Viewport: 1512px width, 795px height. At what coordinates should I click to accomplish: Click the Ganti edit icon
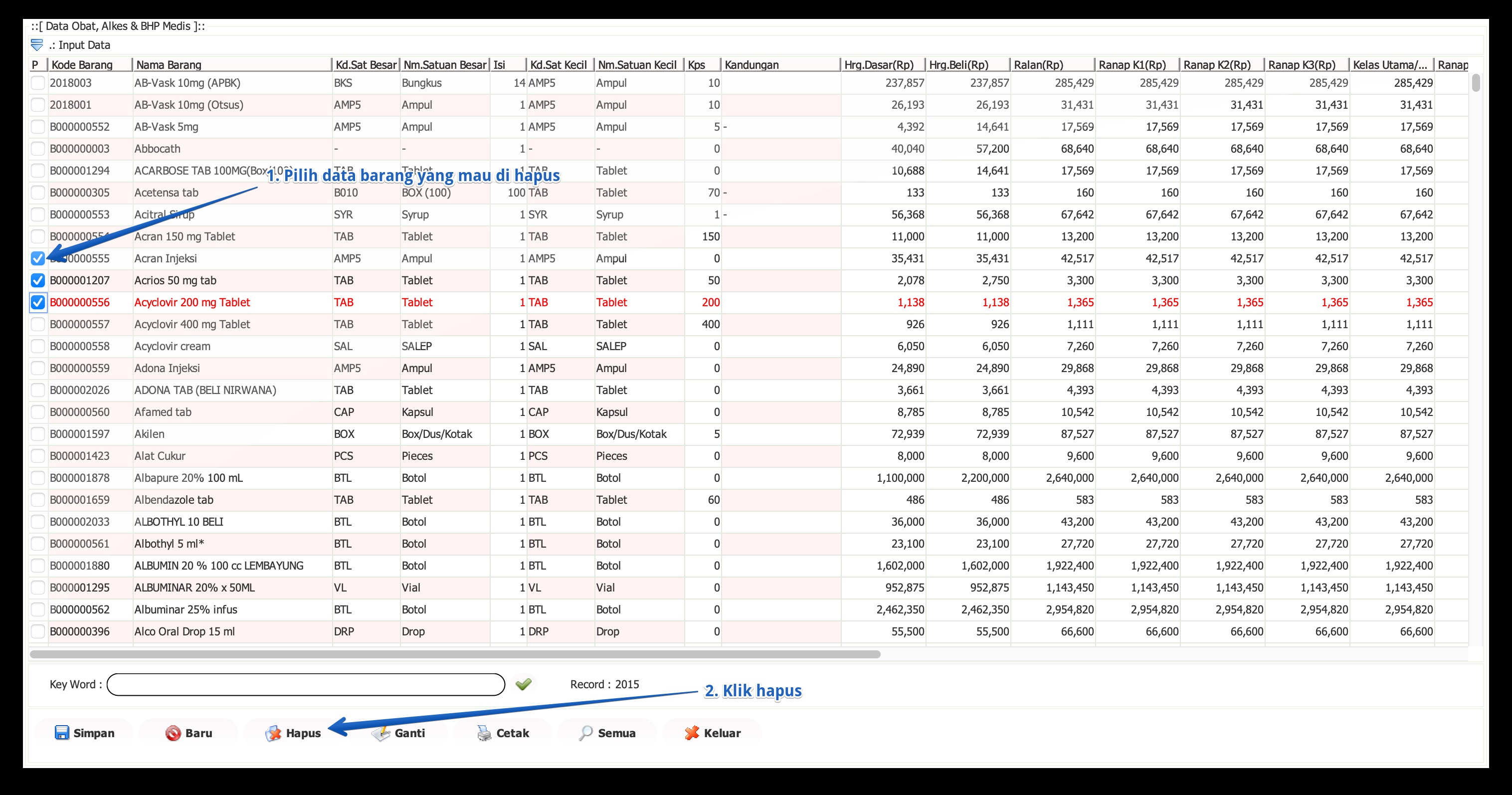[x=381, y=733]
